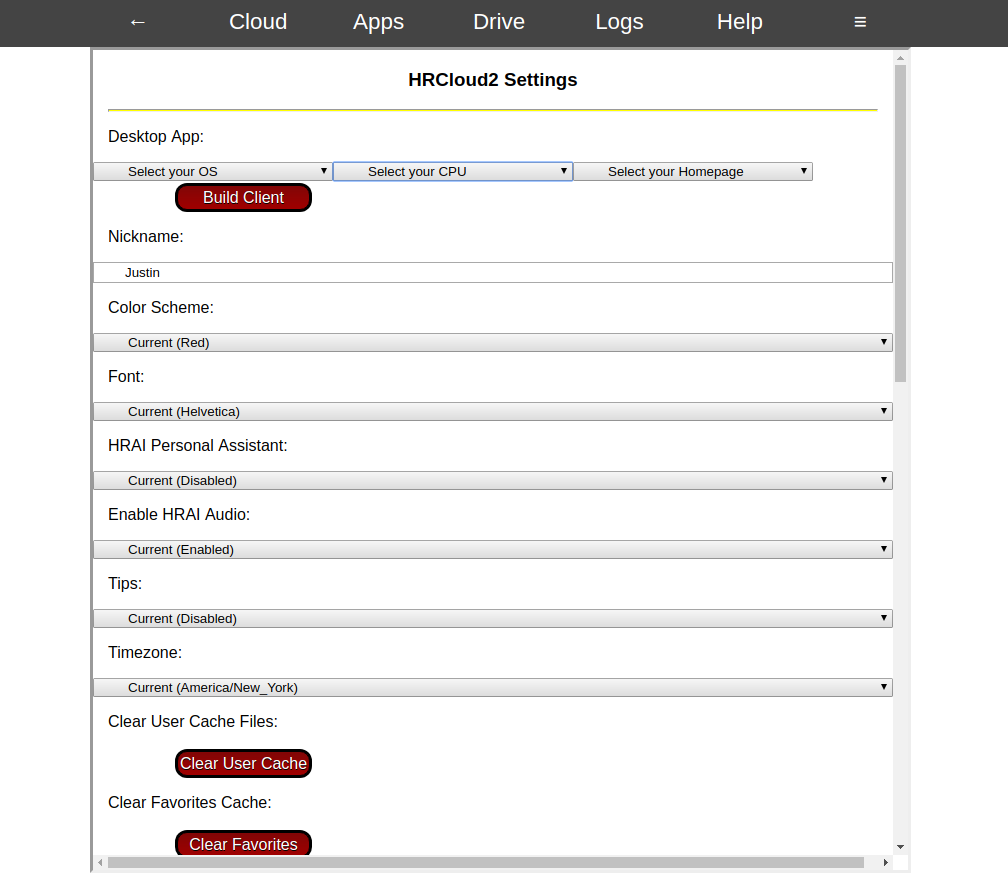Open the Select your Homepage dropdown
The image size is (1008, 876).
(693, 171)
